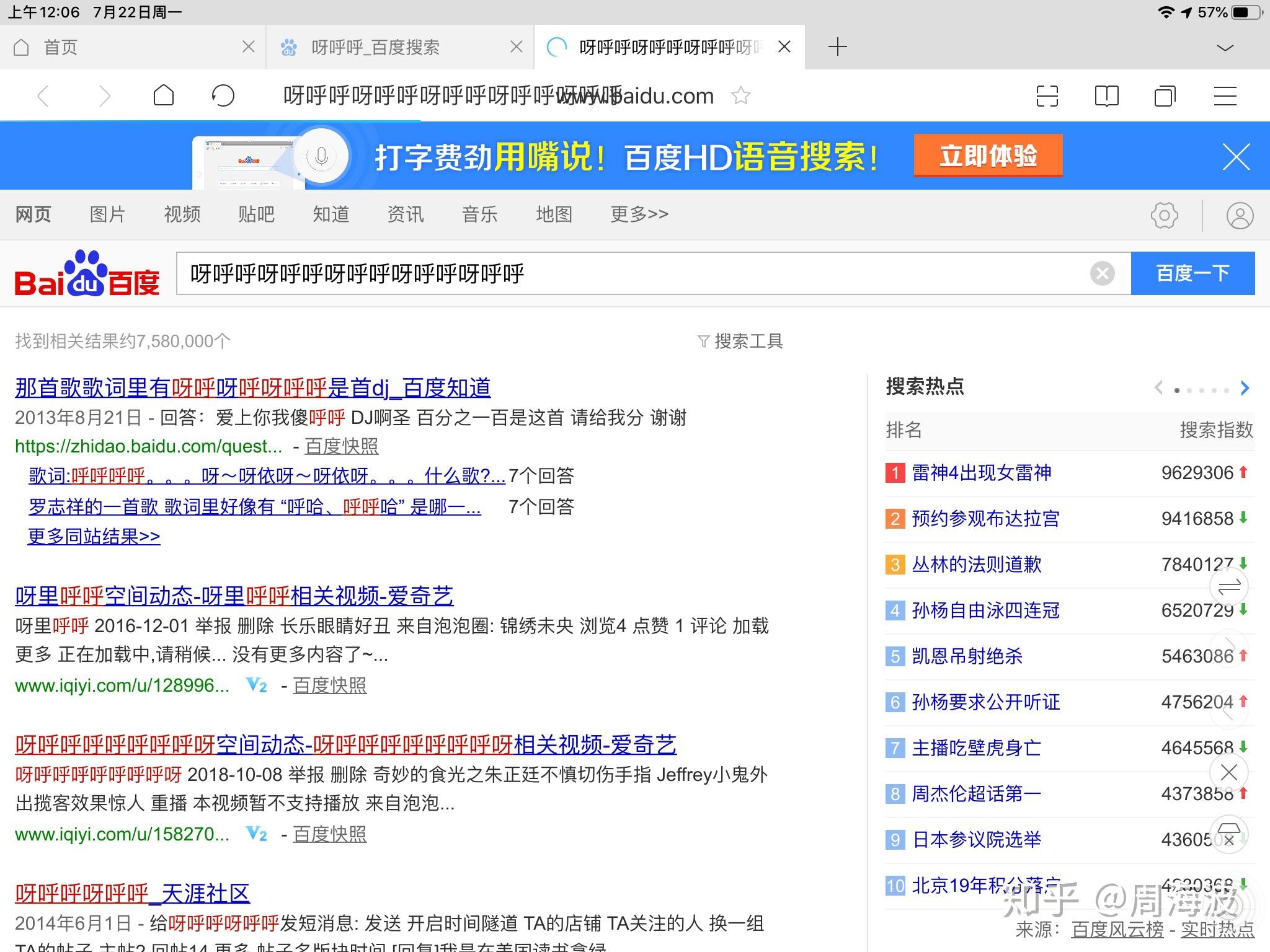This screenshot has height=952, width=1270.
Task: Open Baidu settings gear icon
Action: 1164,216
